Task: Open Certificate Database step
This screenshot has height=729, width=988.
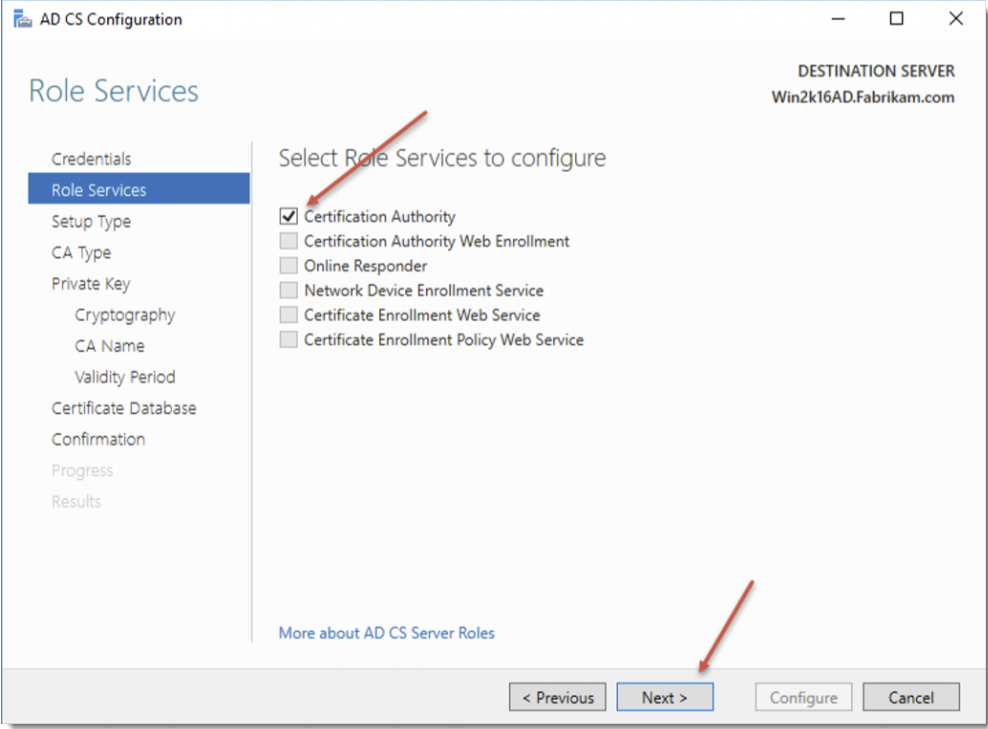Action: [x=124, y=408]
